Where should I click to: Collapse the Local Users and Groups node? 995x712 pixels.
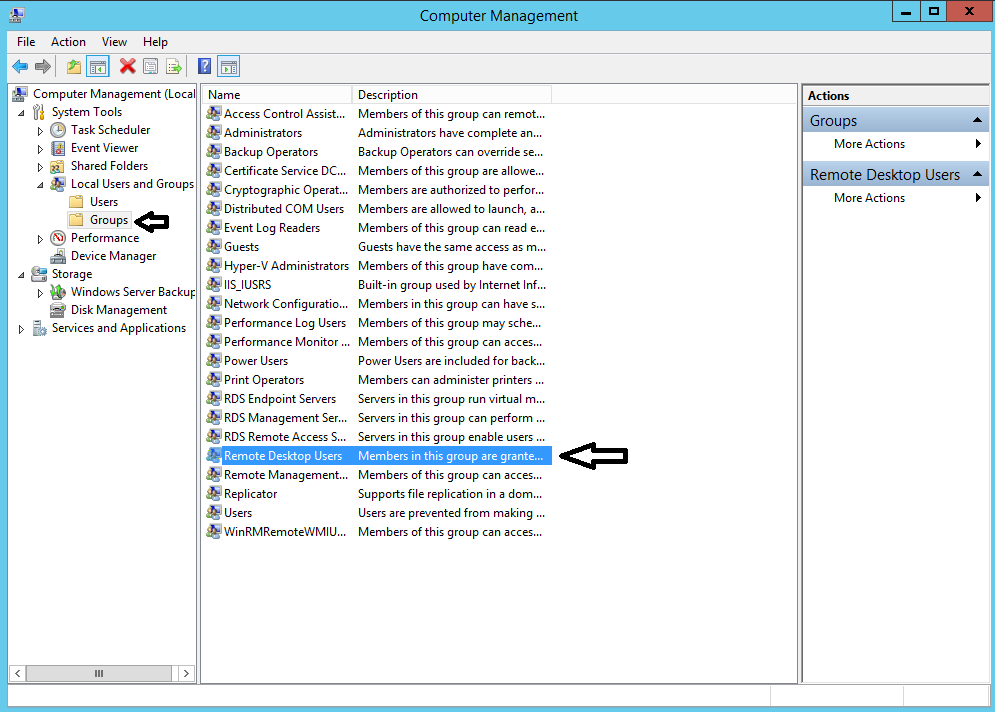pyautogui.click(x=40, y=185)
